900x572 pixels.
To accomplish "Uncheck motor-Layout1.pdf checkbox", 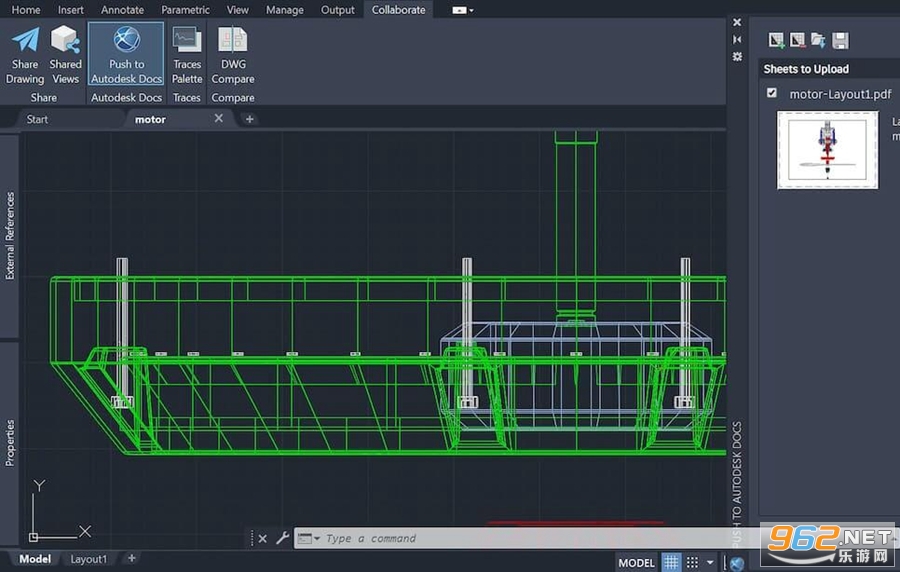I will (x=772, y=92).
